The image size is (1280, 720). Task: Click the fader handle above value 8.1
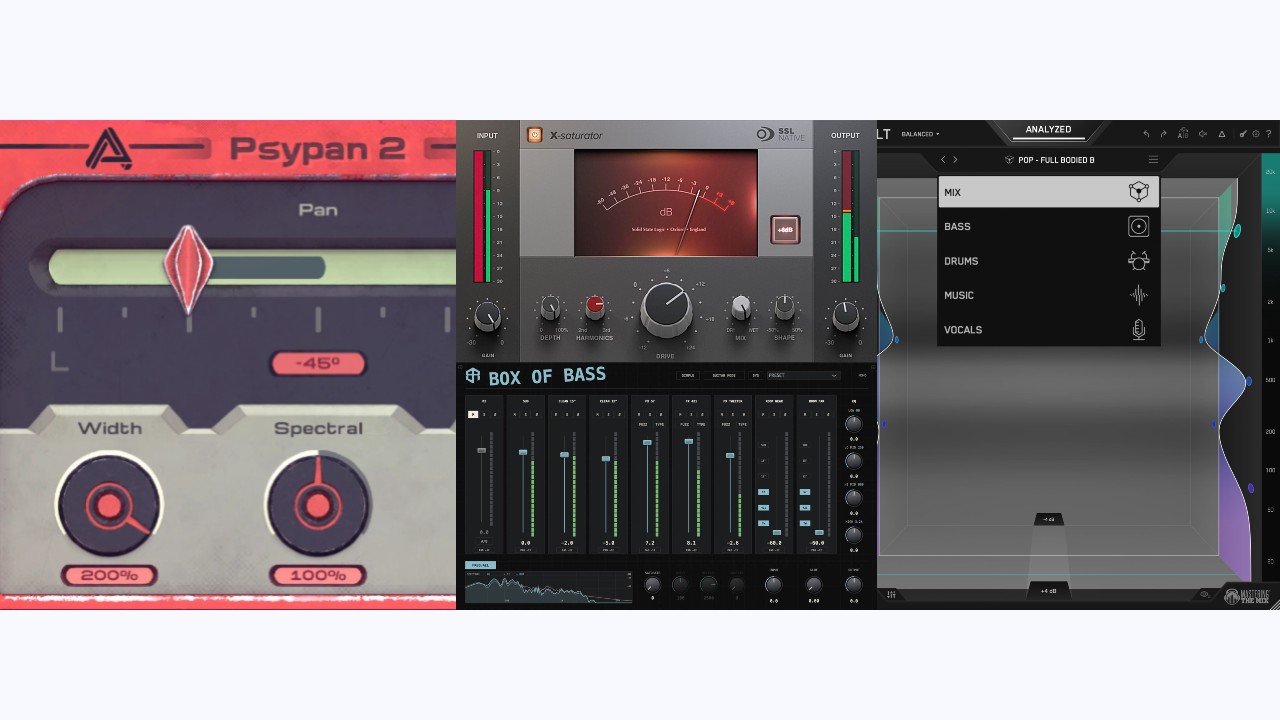click(688, 441)
